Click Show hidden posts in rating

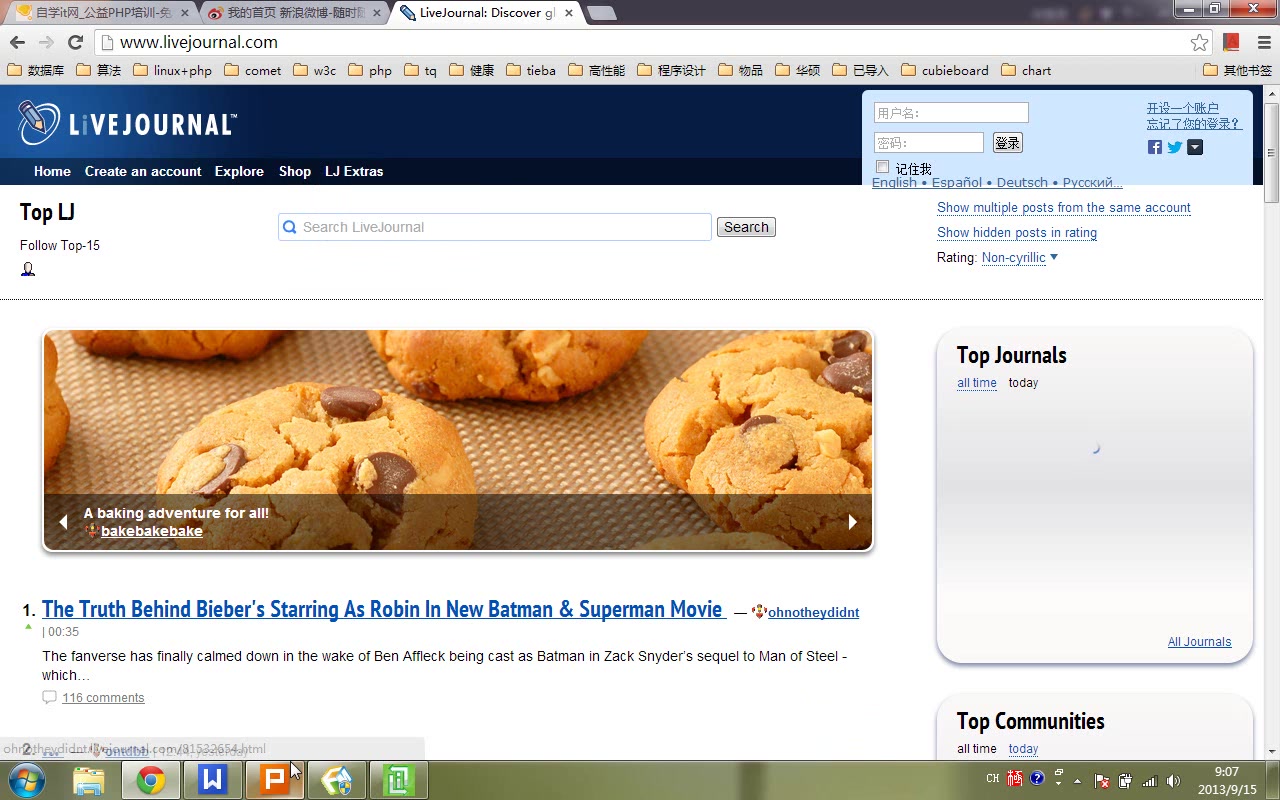click(x=1017, y=233)
